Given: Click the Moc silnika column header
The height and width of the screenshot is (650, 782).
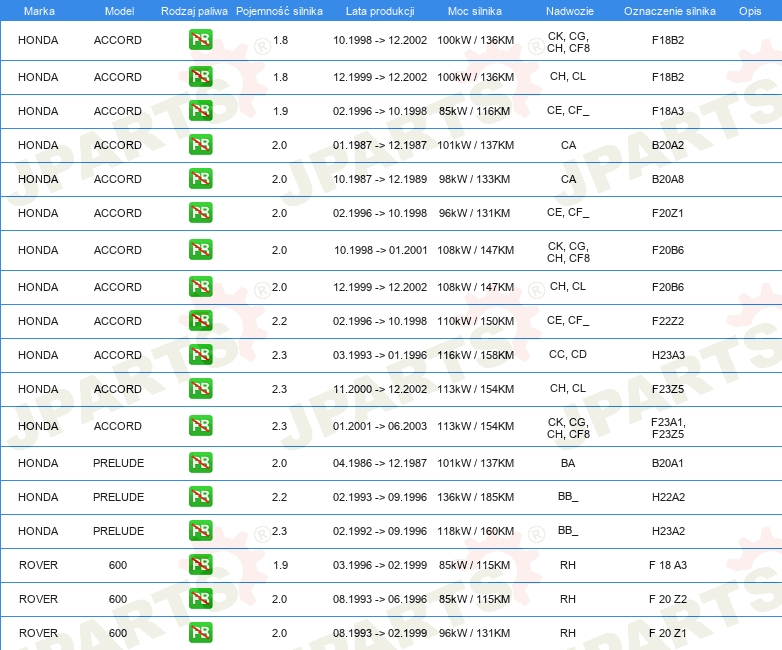Looking at the screenshot, I should tap(475, 11).
